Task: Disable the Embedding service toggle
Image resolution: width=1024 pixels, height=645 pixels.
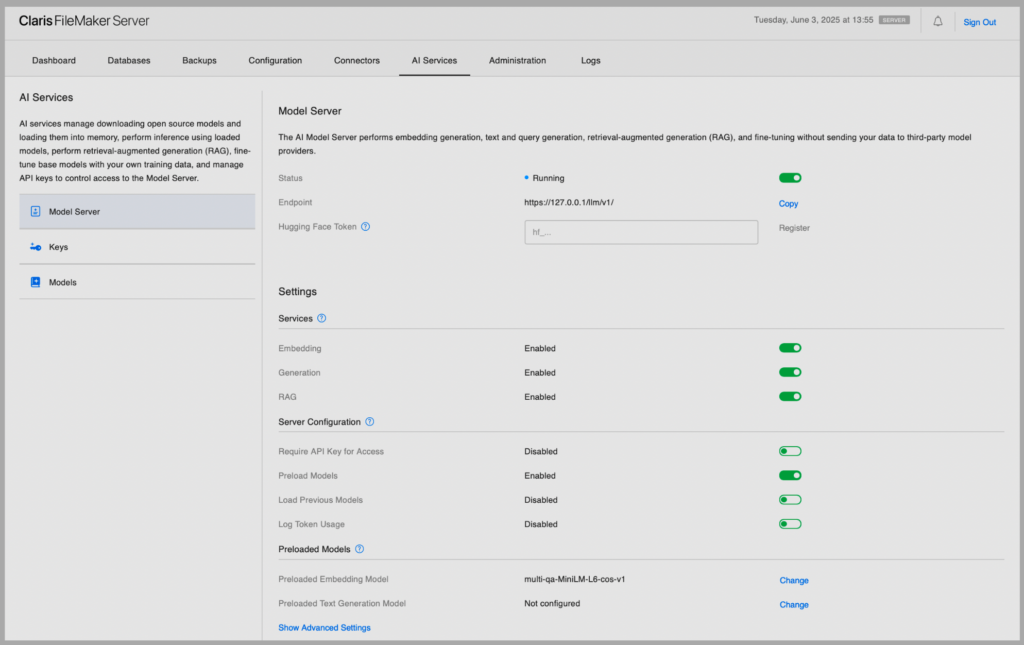Action: click(x=790, y=348)
